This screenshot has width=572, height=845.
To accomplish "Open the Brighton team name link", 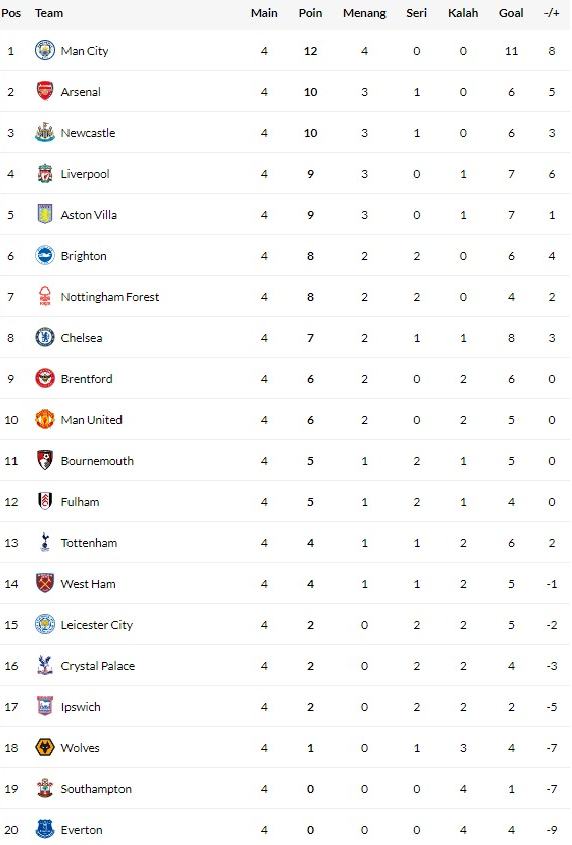I will [x=84, y=256].
